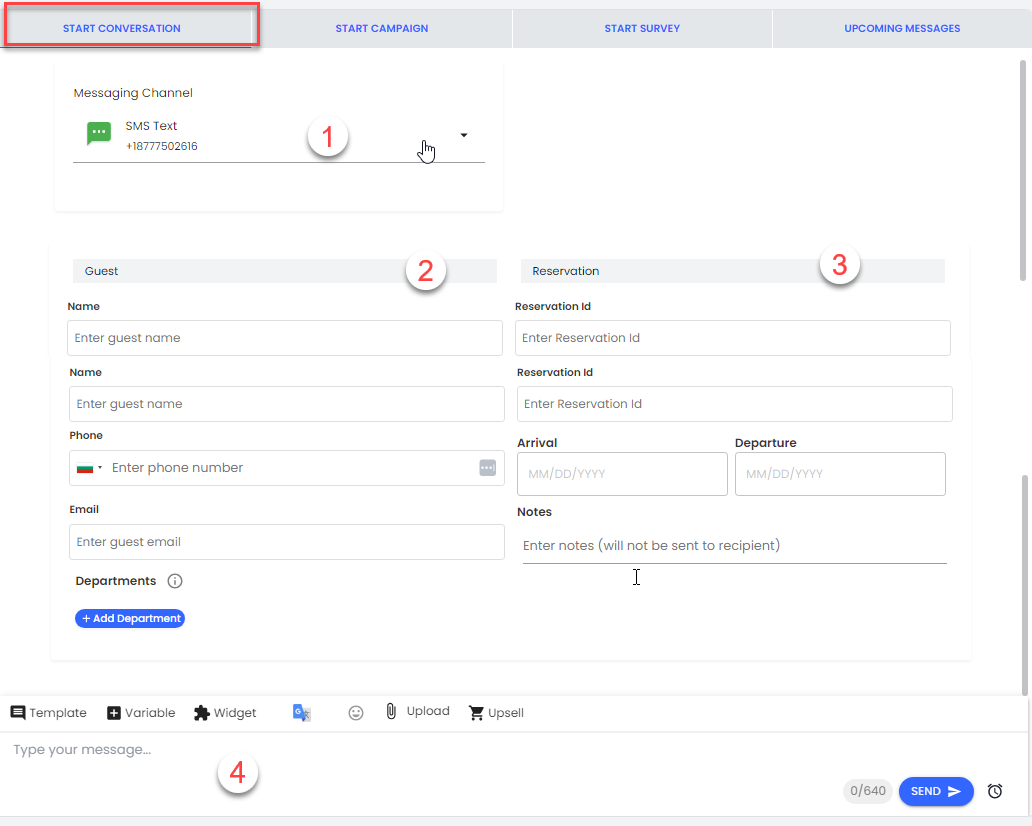The image size is (1032, 826).
Task: Insert a Variable into the message
Action: tap(141, 713)
